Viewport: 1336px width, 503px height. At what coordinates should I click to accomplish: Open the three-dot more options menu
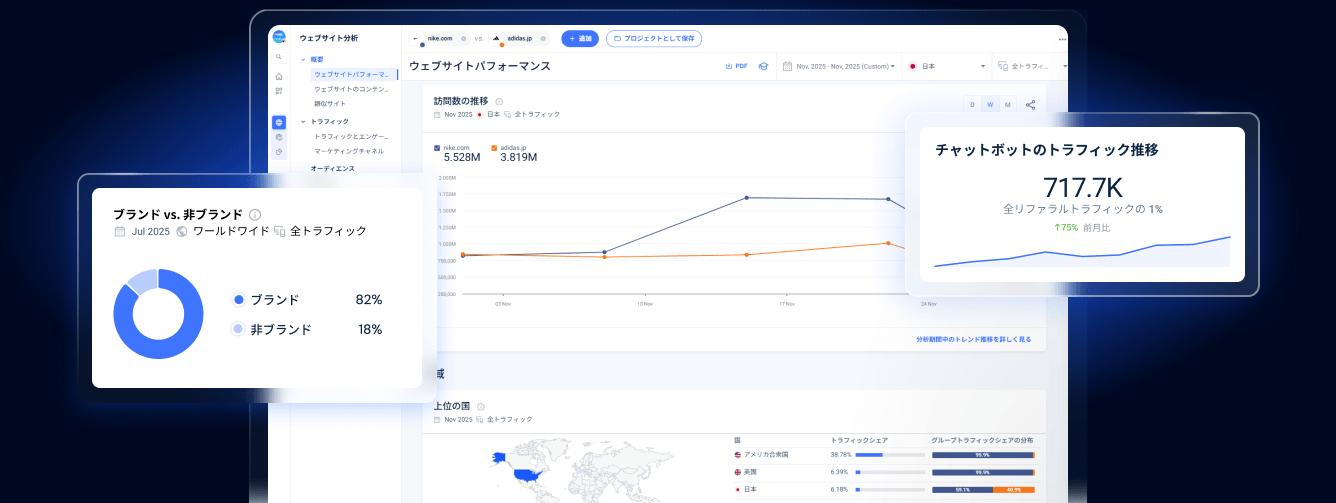pyautogui.click(x=1062, y=39)
